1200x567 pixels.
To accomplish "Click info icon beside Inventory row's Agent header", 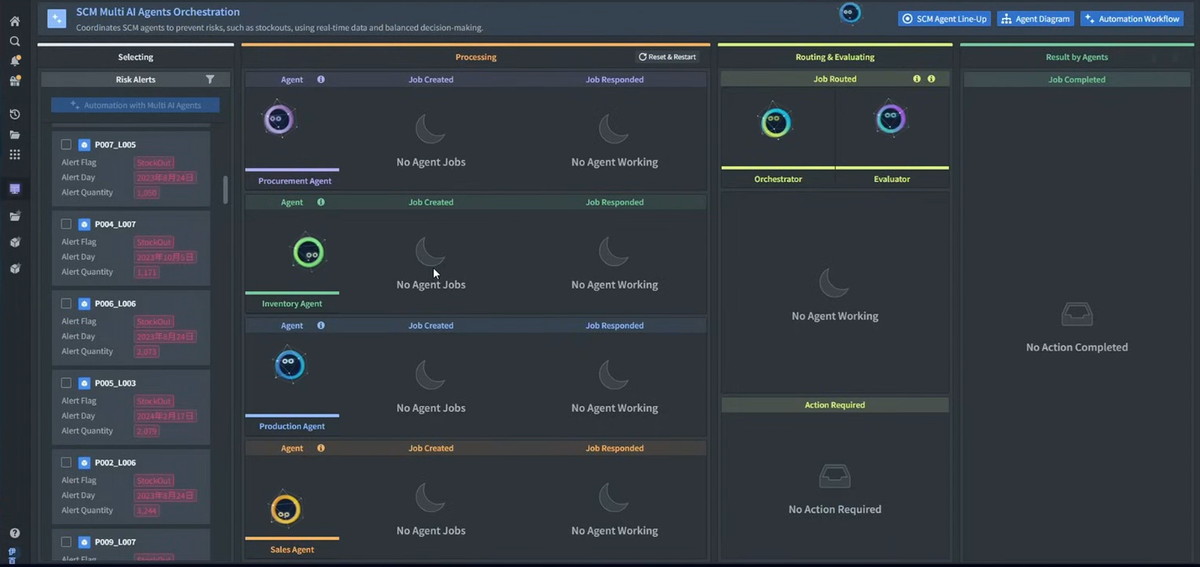I will click(321, 202).
